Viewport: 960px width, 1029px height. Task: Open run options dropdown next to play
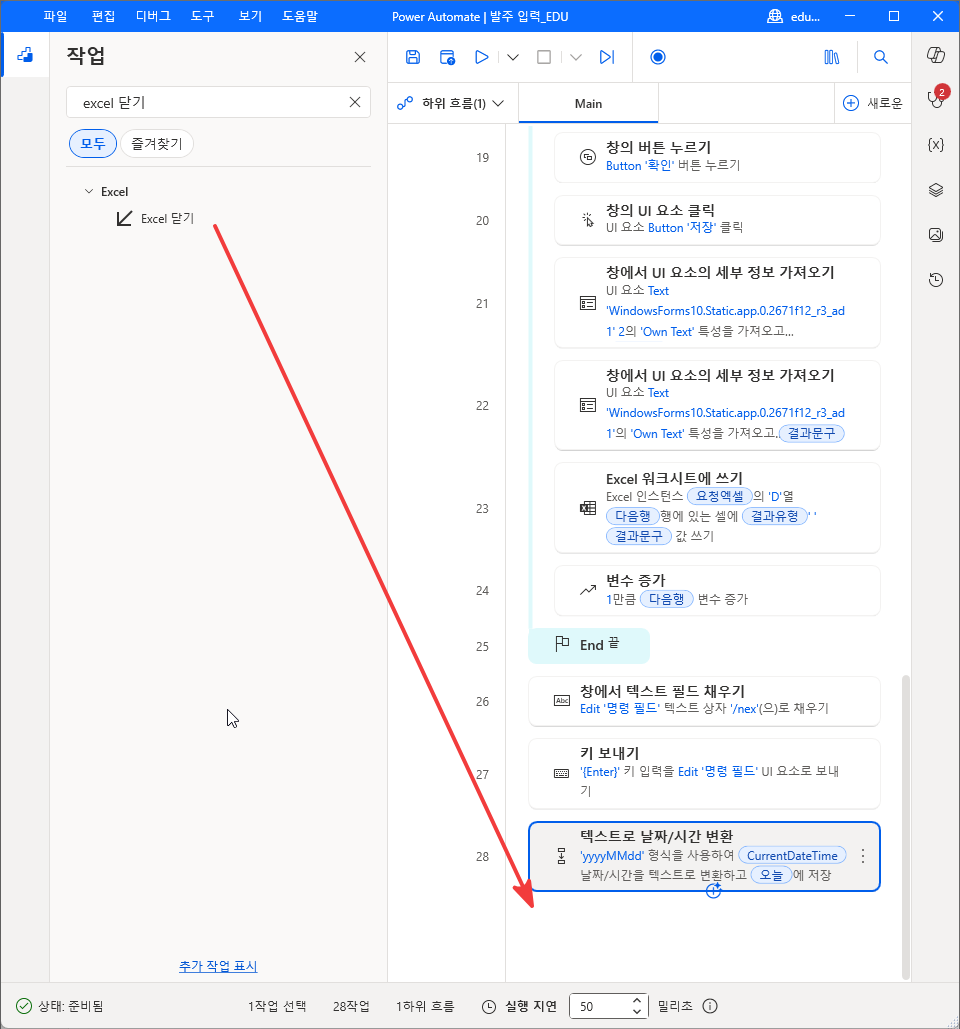513,57
